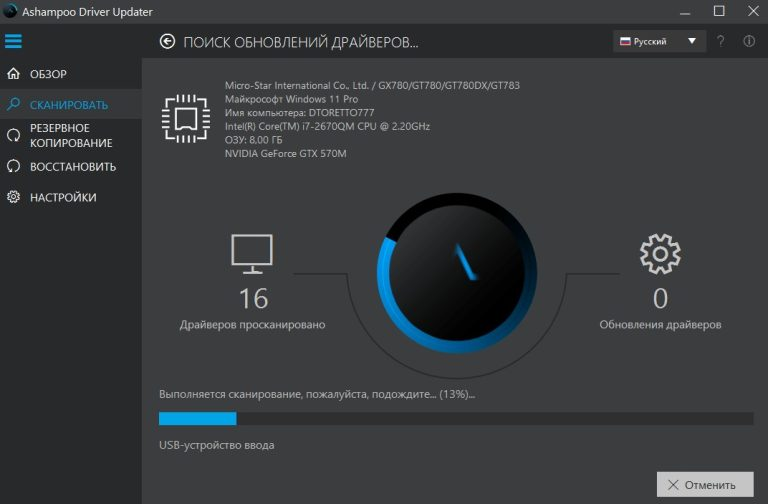
Task: Open the language selector showing Русский
Action: pos(659,41)
